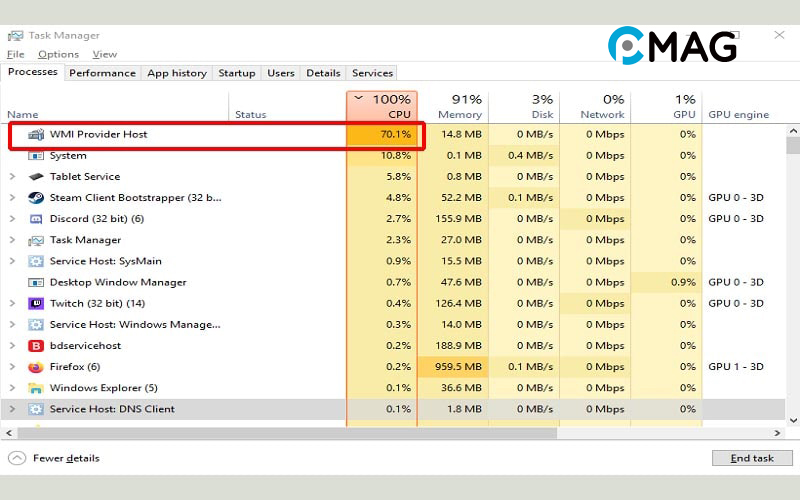Screen dimensions: 800x500
Task: Expand the Windows Explorer (5) group
Action: [12, 388]
